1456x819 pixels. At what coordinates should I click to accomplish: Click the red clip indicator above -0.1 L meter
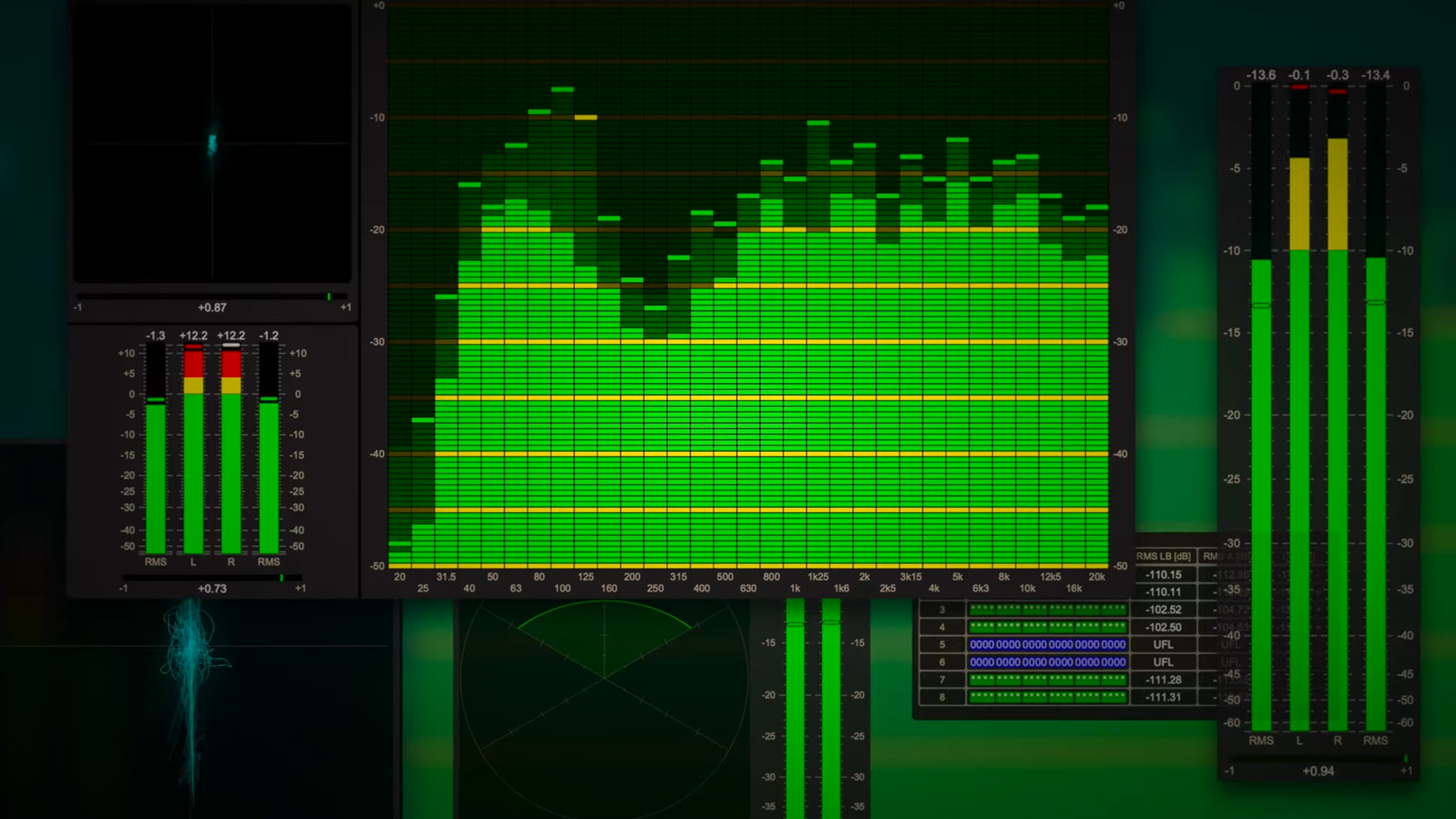tap(1299, 87)
